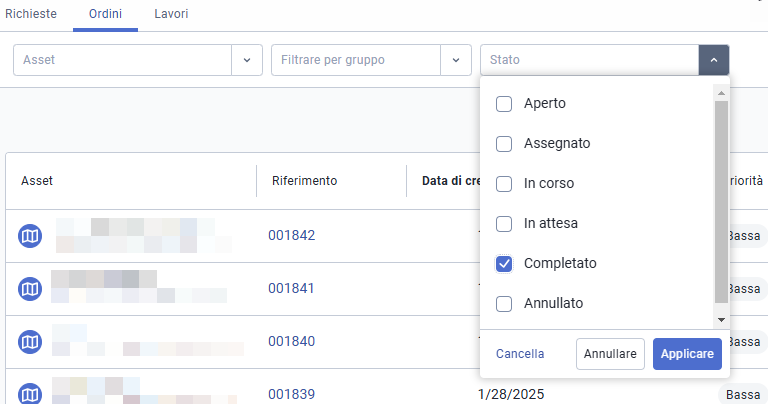Switch to the Richieste tab
This screenshot has width=768, height=404.
coord(31,14)
